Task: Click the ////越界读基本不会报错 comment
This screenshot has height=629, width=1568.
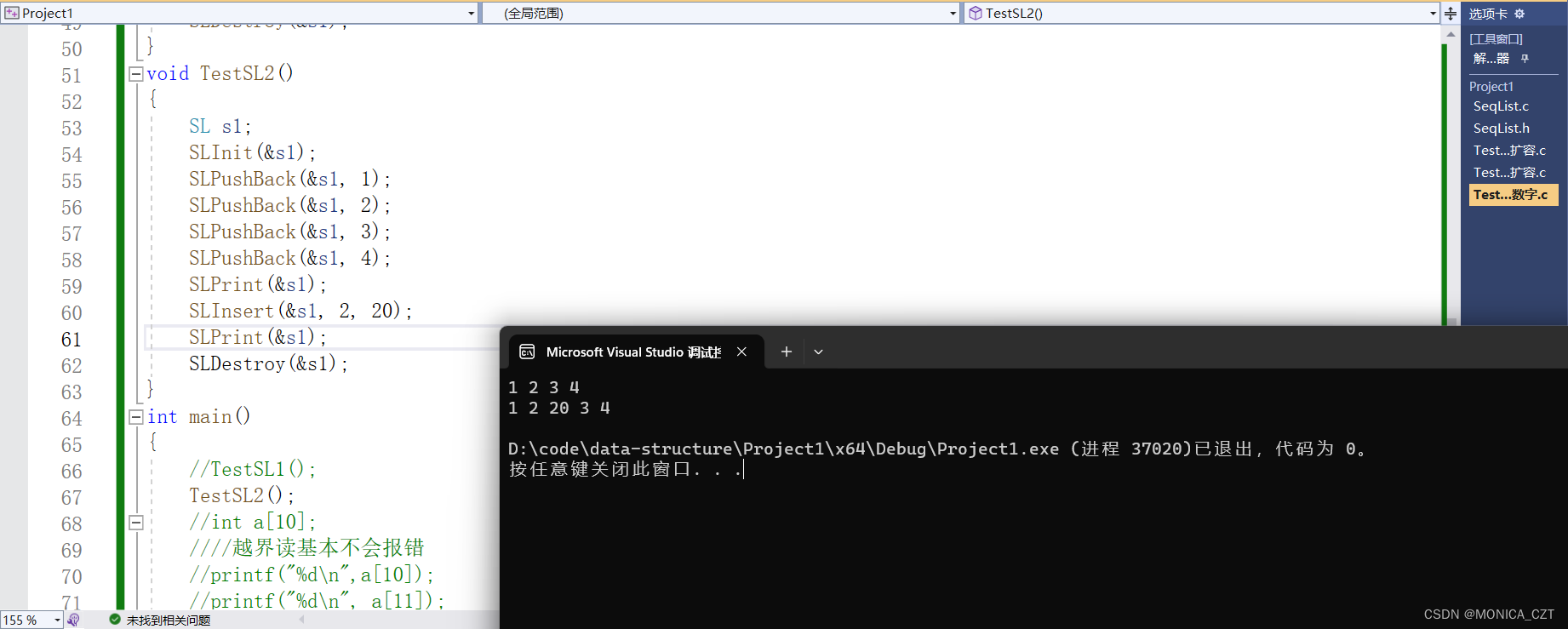Action: (306, 548)
